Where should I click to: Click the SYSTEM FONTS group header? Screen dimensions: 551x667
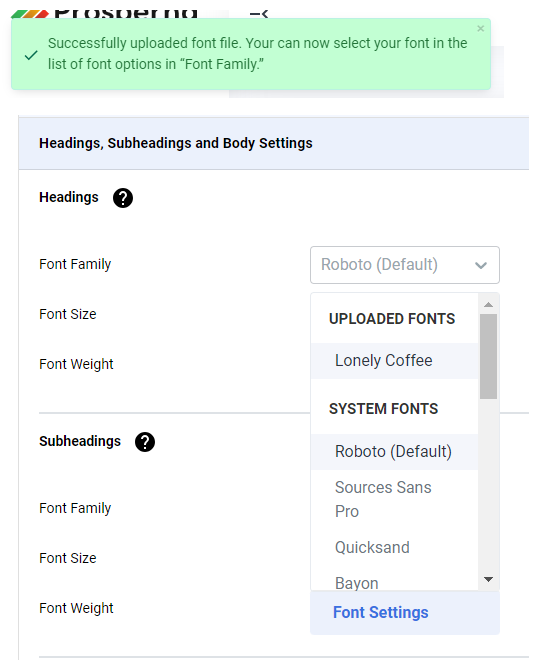pos(383,409)
